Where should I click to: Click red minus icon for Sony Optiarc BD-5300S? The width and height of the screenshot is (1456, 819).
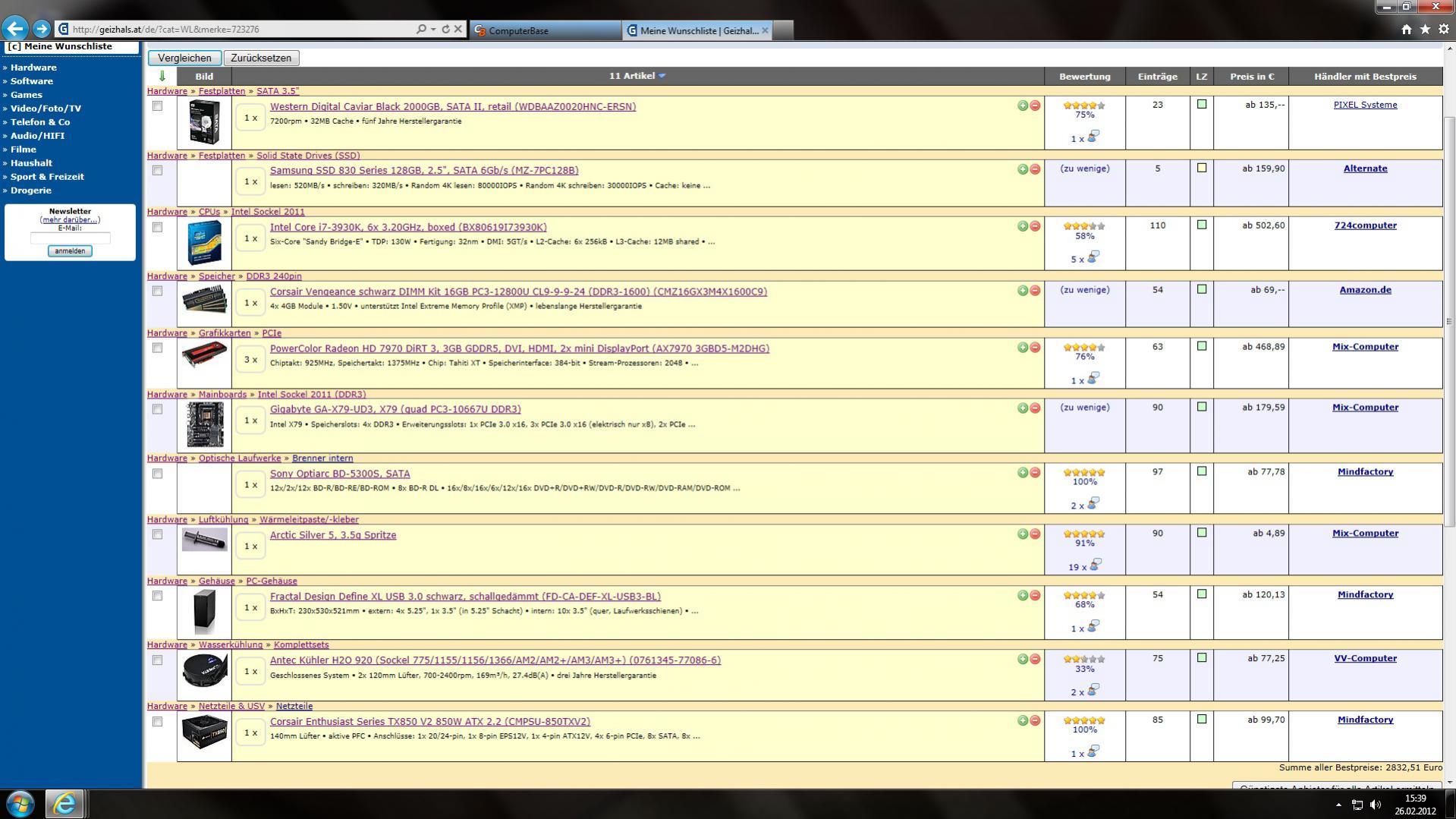[x=1035, y=473]
